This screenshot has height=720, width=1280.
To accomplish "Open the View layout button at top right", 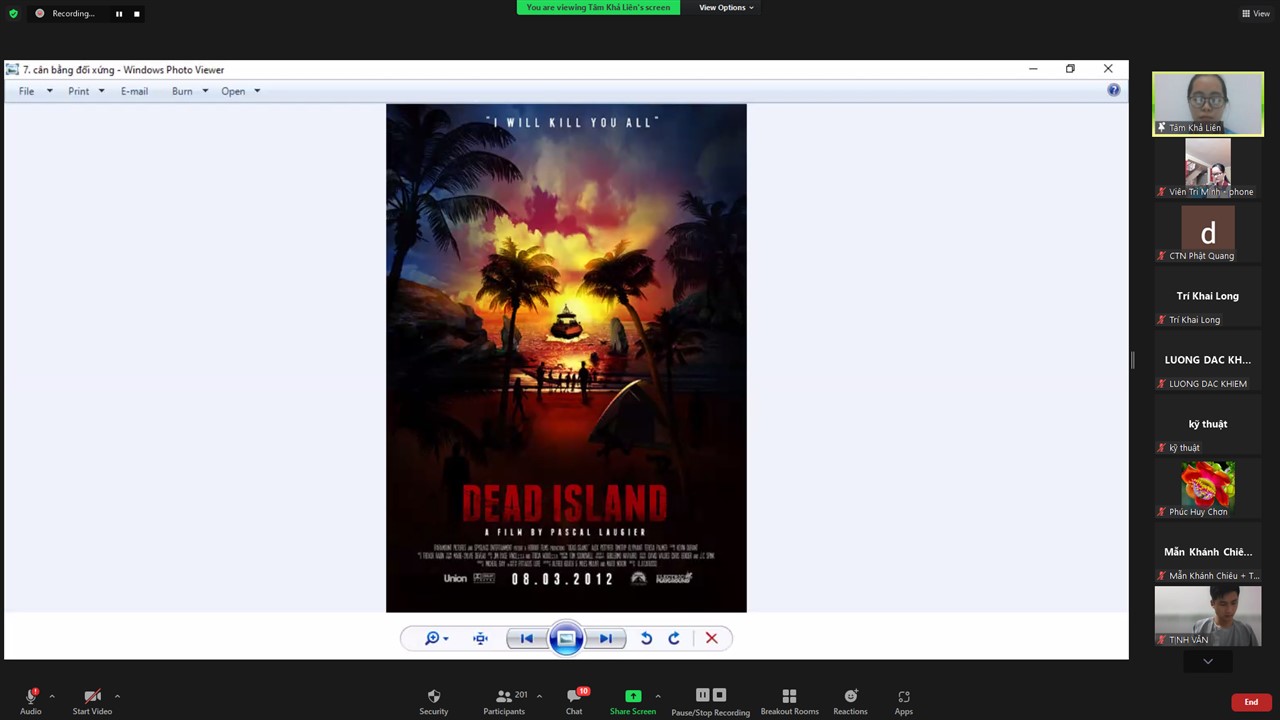I will [1255, 14].
